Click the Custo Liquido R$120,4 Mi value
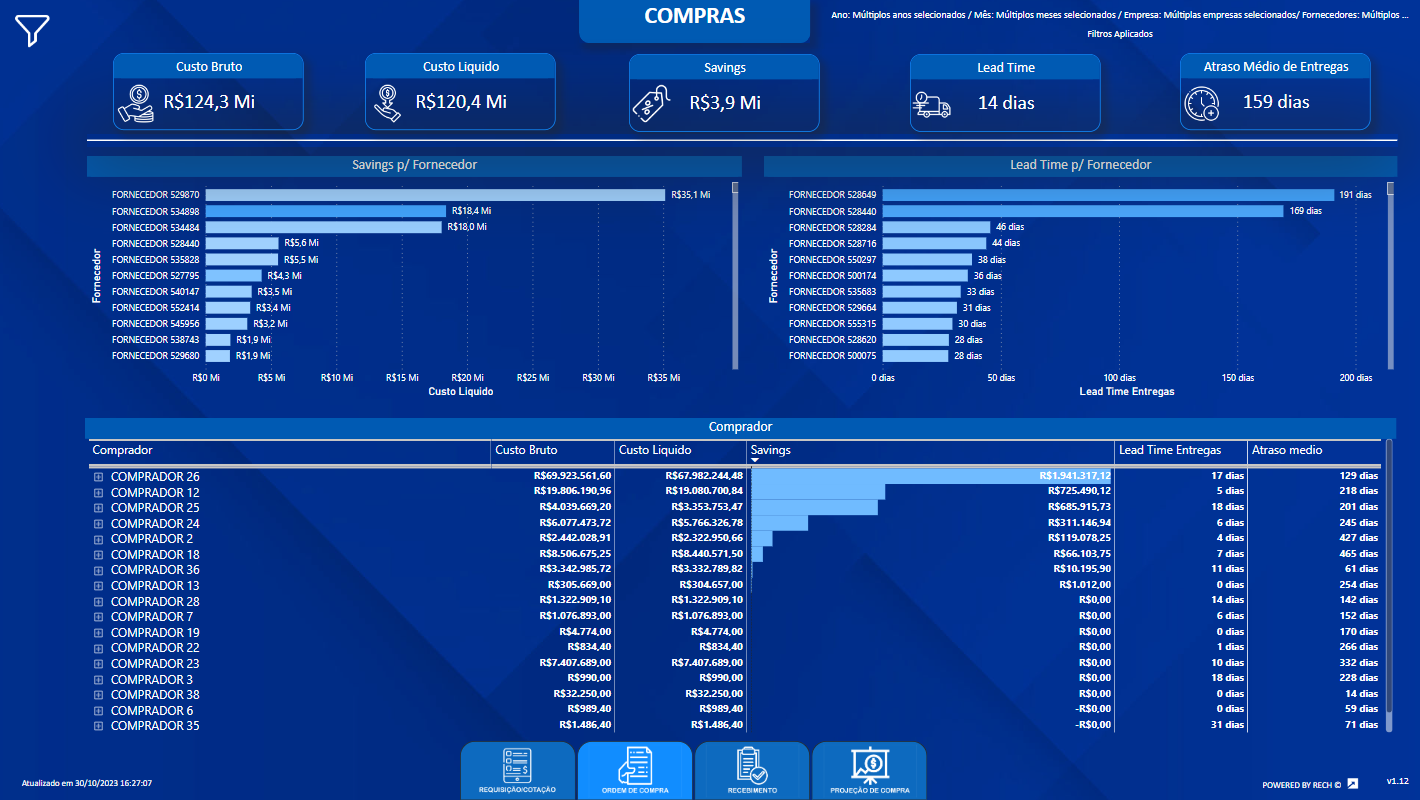Screen dimensions: 1420x800 pos(461,102)
